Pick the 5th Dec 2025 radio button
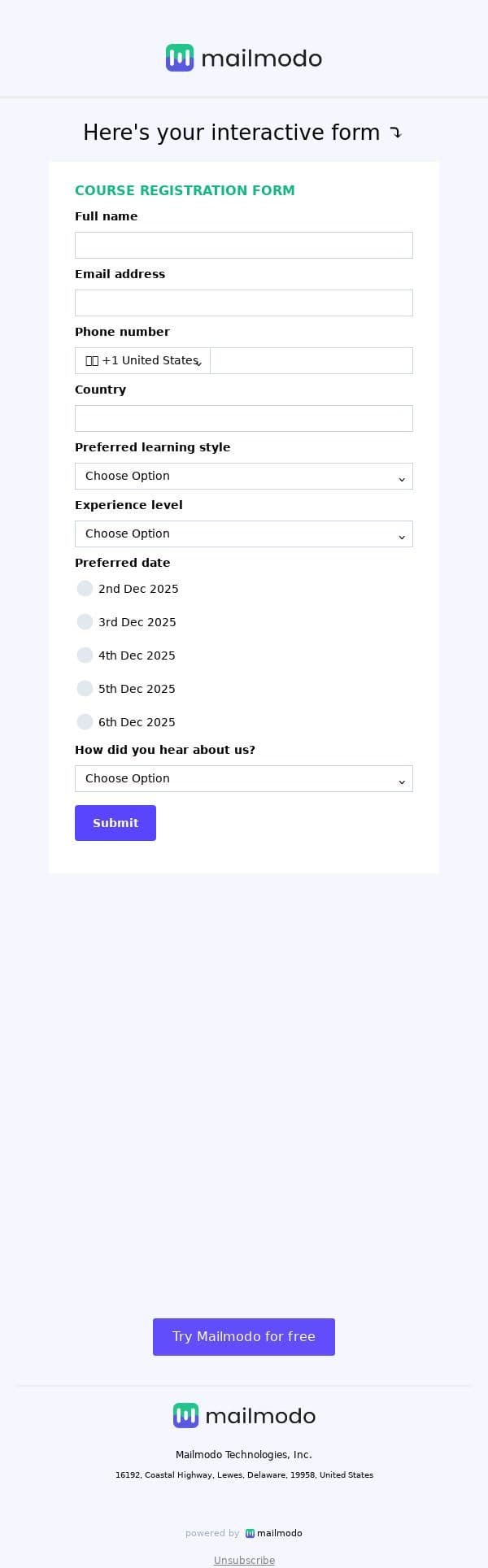Image resolution: width=488 pixels, height=1568 pixels. [85, 689]
